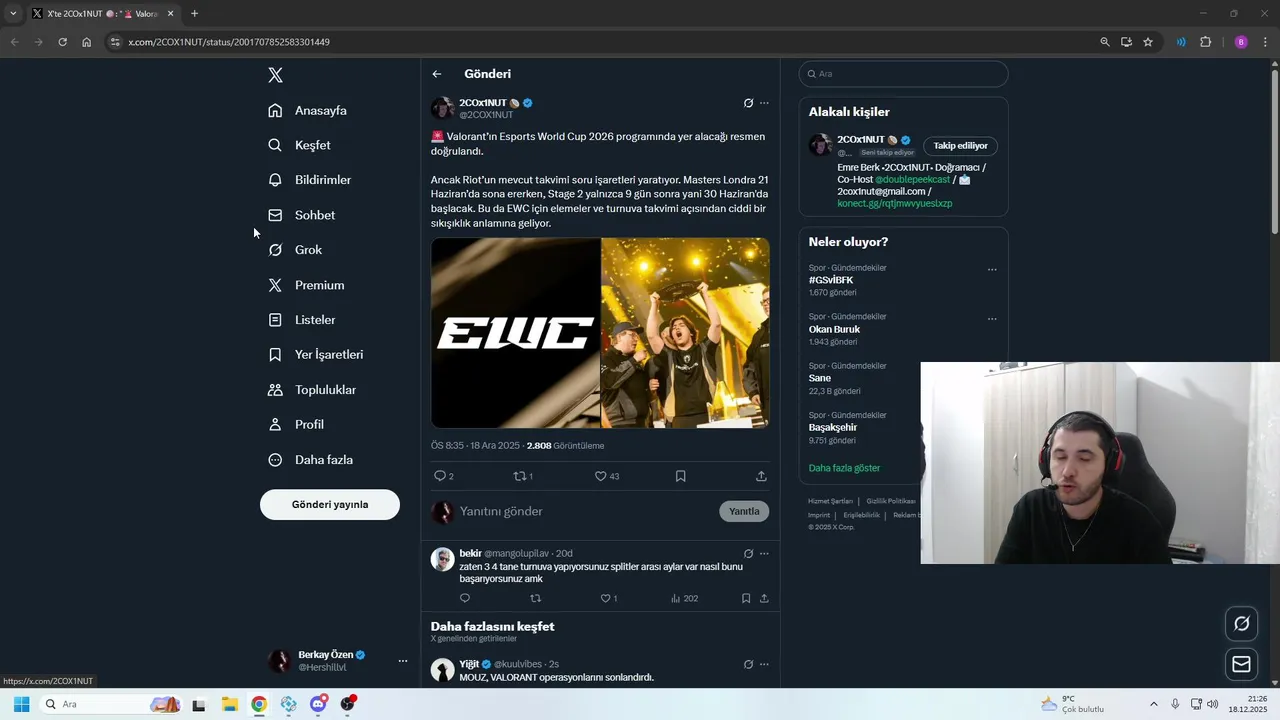Image resolution: width=1280 pixels, height=720 pixels.
Task: Open #GSvİBFK trending topic
Action: (x=831, y=280)
